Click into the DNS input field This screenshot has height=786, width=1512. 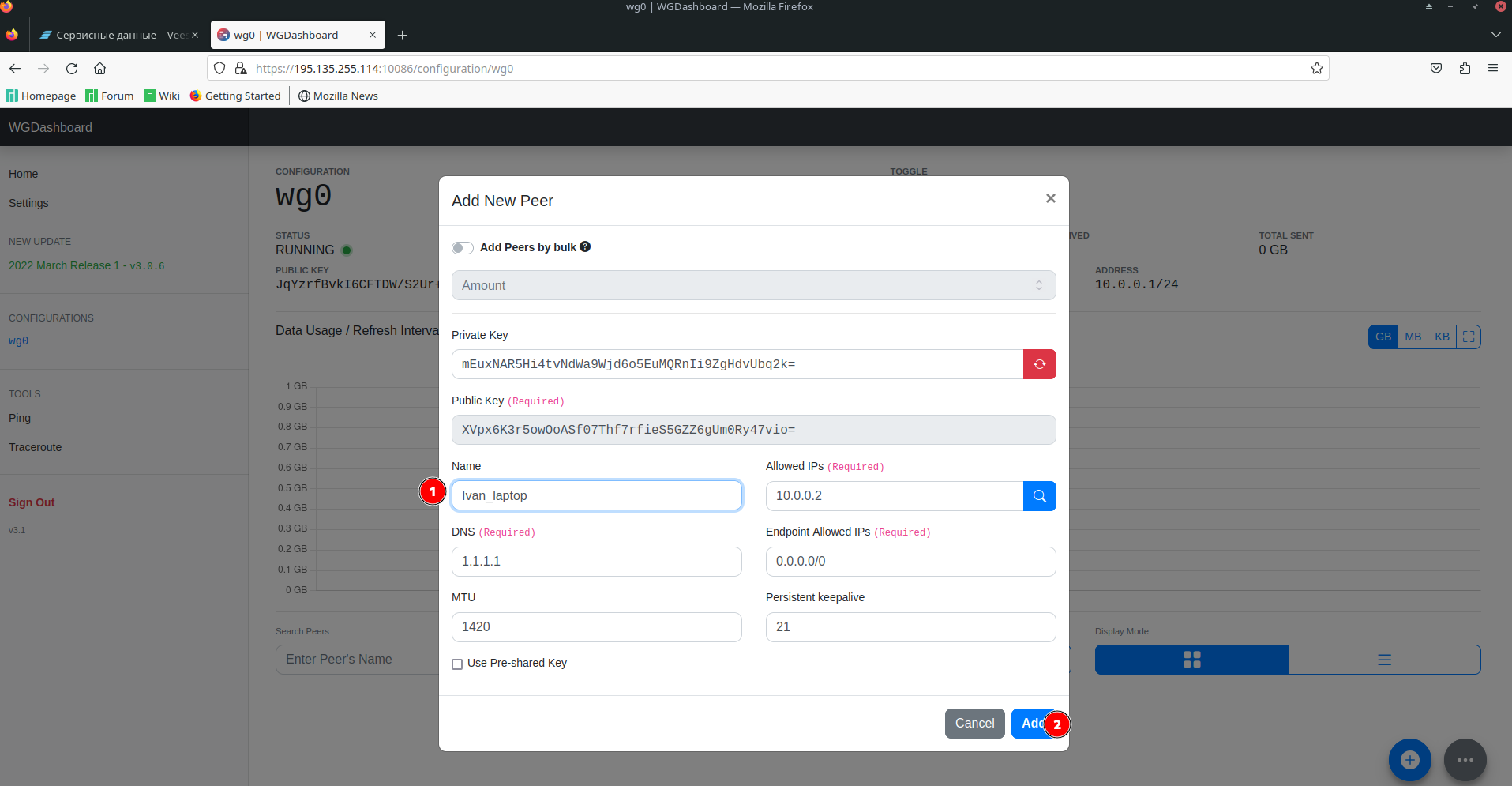[596, 562]
